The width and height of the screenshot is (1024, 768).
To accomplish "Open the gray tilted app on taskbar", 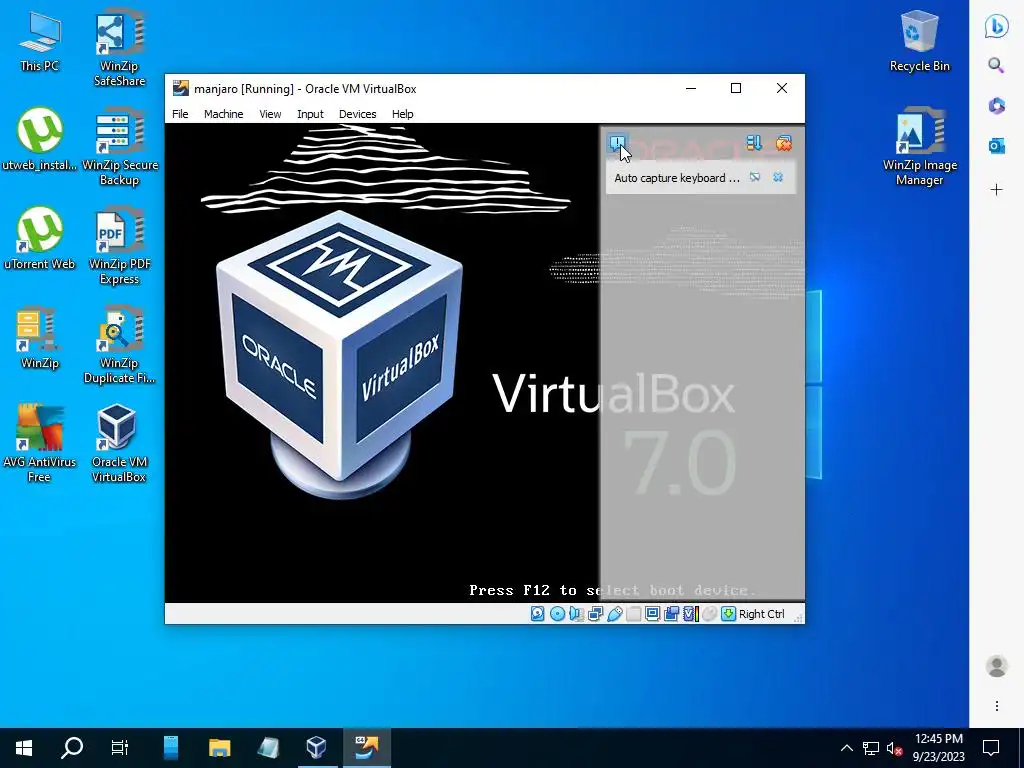I will 268,748.
